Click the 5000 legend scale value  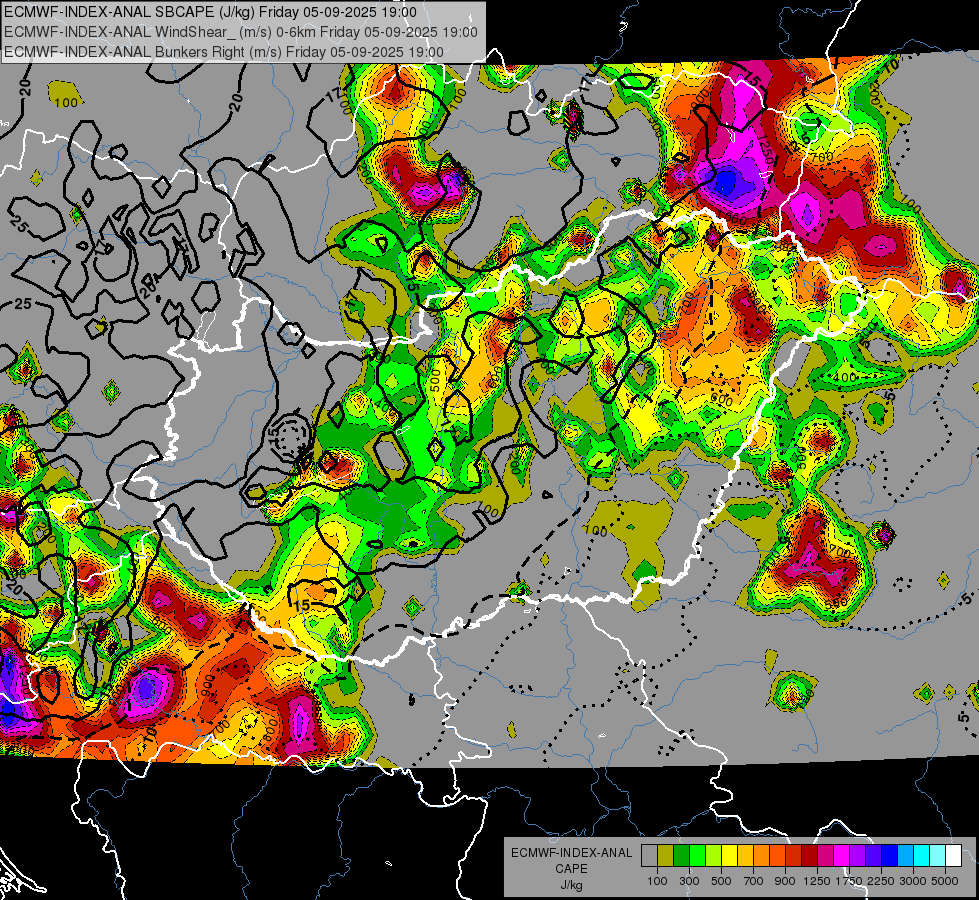click(945, 881)
